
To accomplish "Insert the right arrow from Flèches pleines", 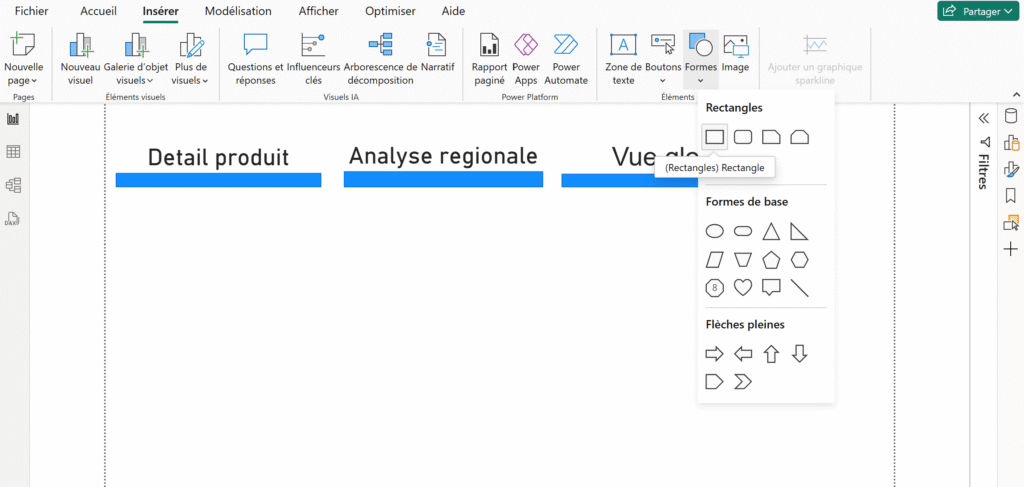I will click(x=715, y=354).
